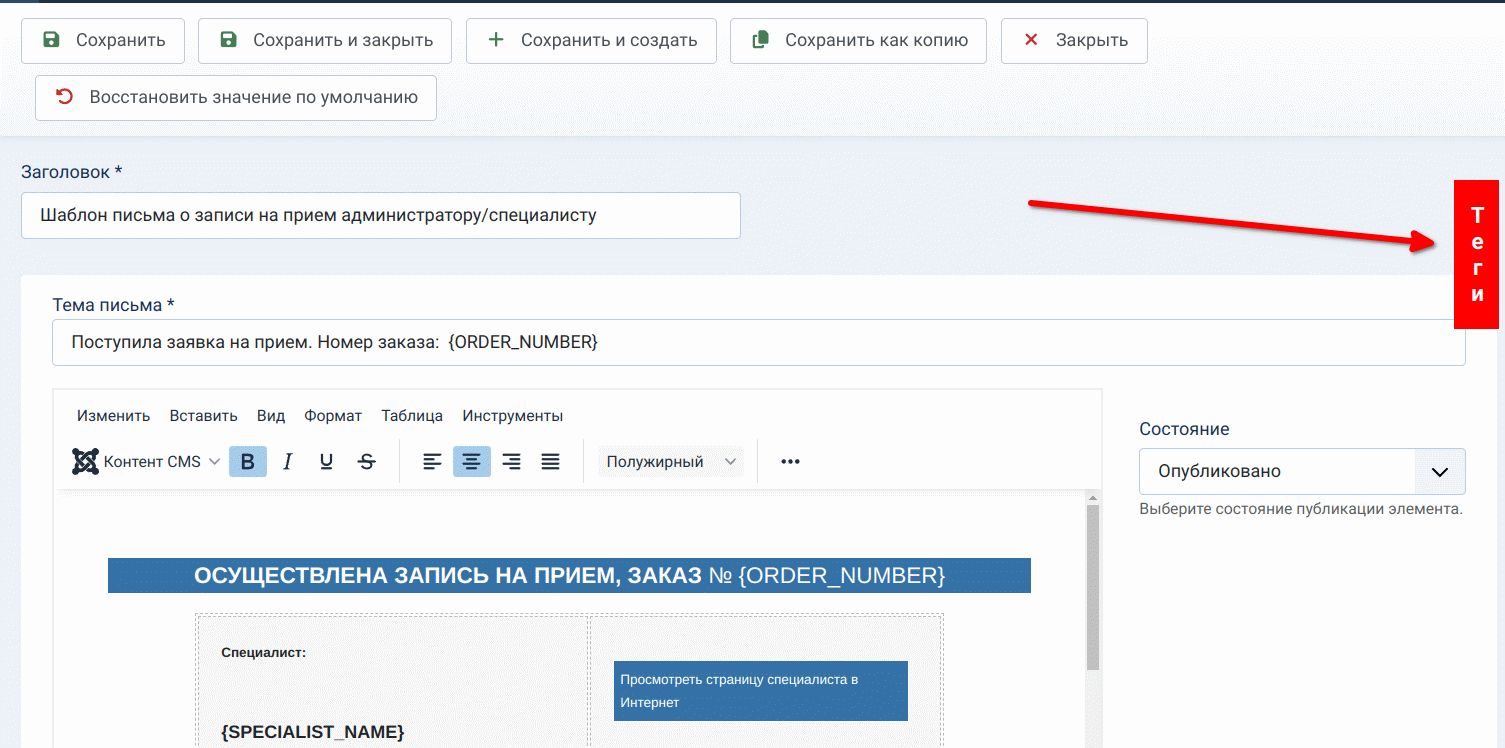The width and height of the screenshot is (1505, 748).
Task: Apply underline formatting icon
Action: 326,462
